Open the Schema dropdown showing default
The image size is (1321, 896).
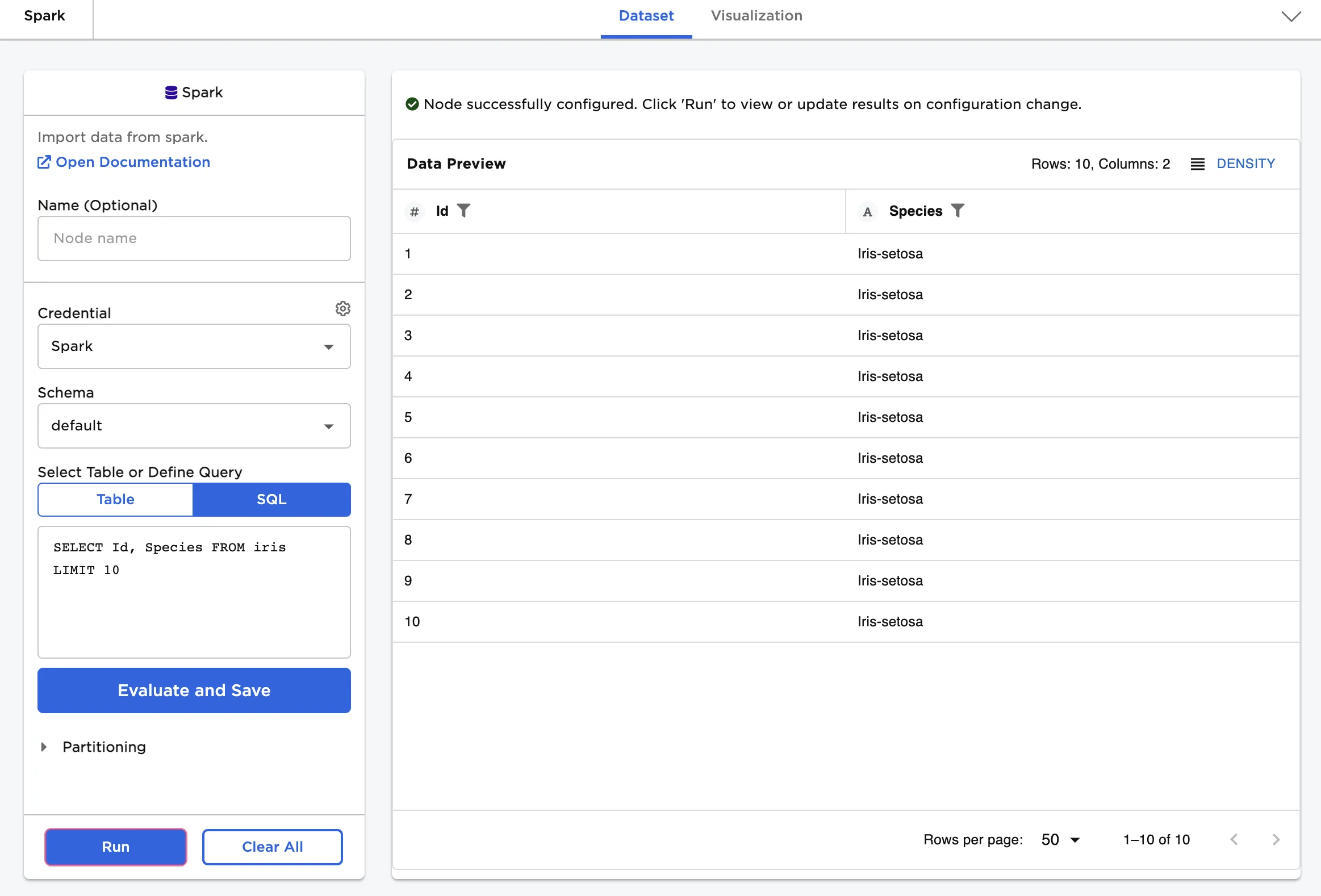coord(194,426)
